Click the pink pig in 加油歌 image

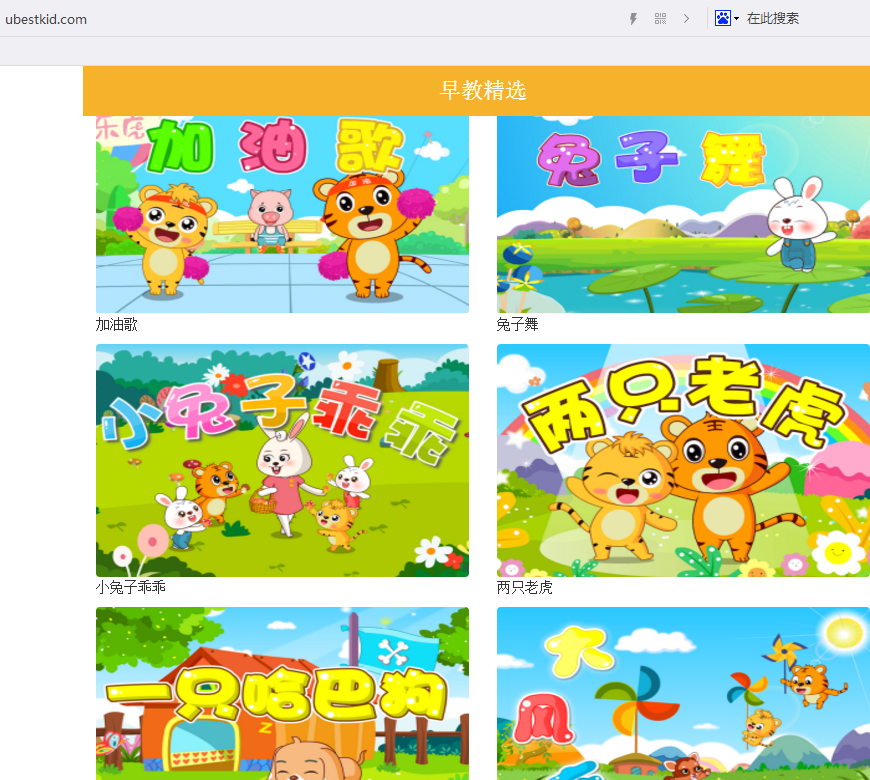click(x=268, y=215)
